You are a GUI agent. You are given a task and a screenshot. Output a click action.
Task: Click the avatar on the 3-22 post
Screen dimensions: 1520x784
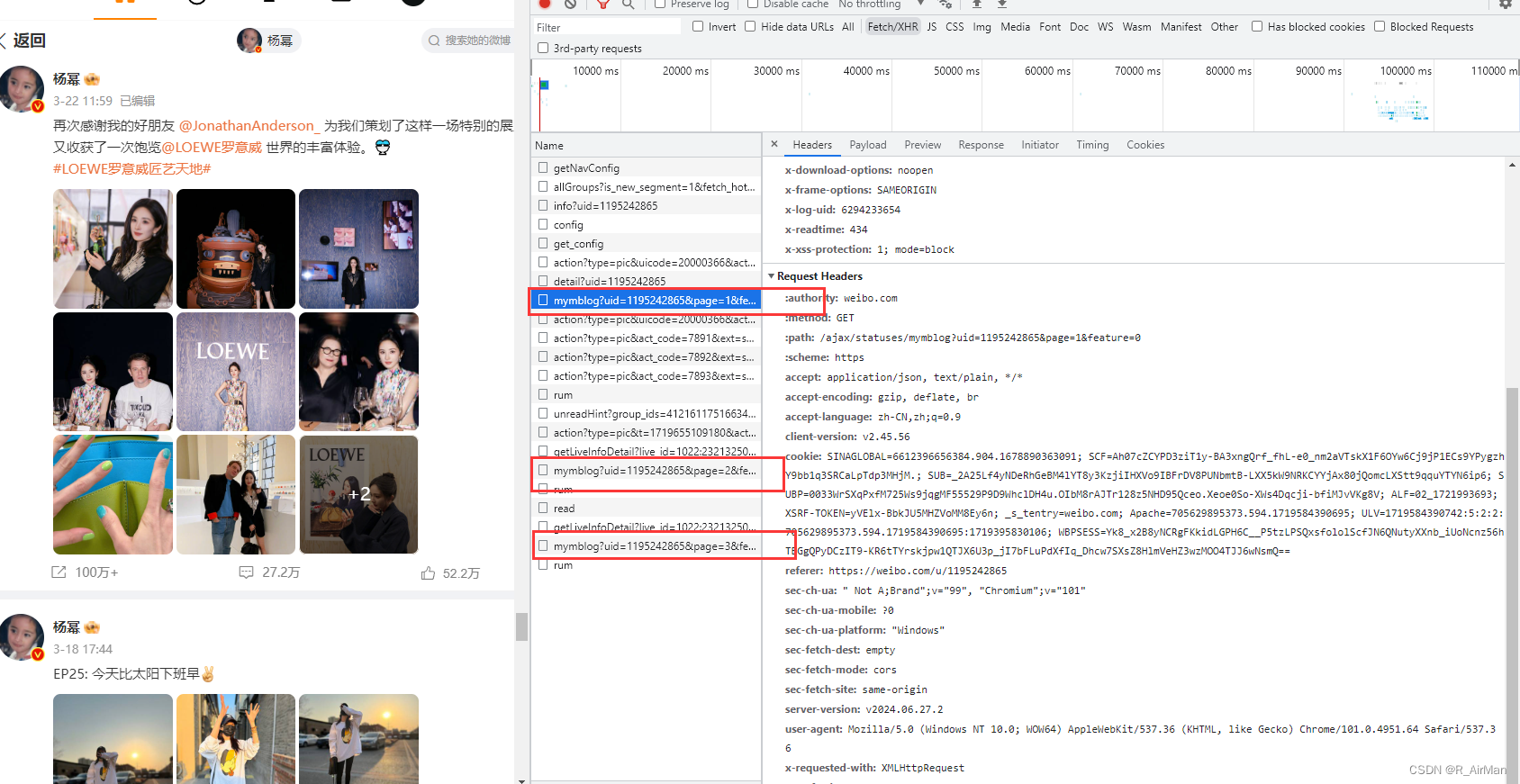click(x=22, y=89)
